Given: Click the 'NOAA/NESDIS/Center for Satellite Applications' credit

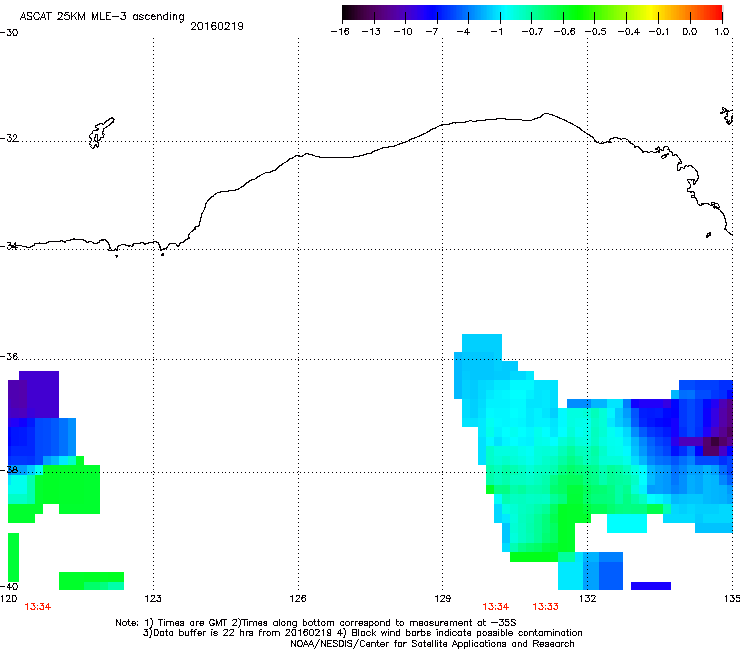Looking at the screenshot, I should 432,644.
